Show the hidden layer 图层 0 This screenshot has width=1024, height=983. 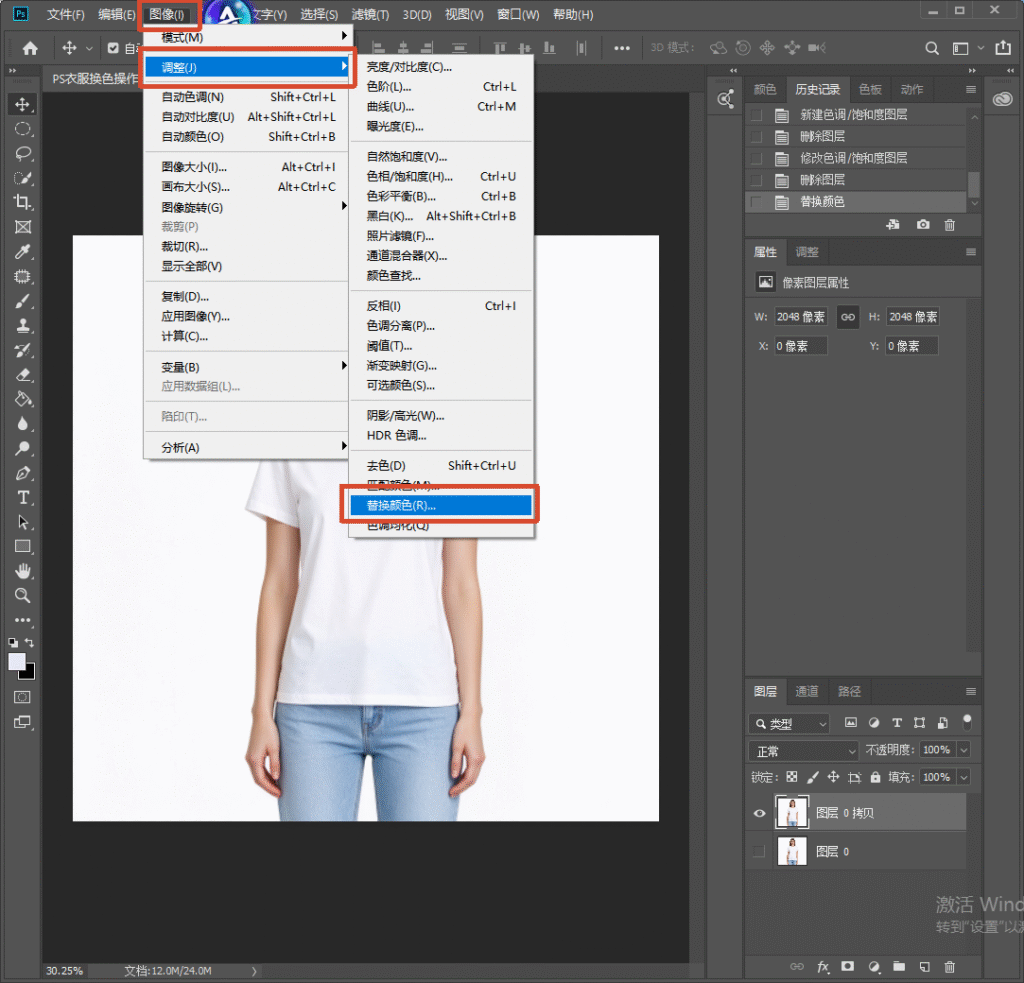point(759,852)
